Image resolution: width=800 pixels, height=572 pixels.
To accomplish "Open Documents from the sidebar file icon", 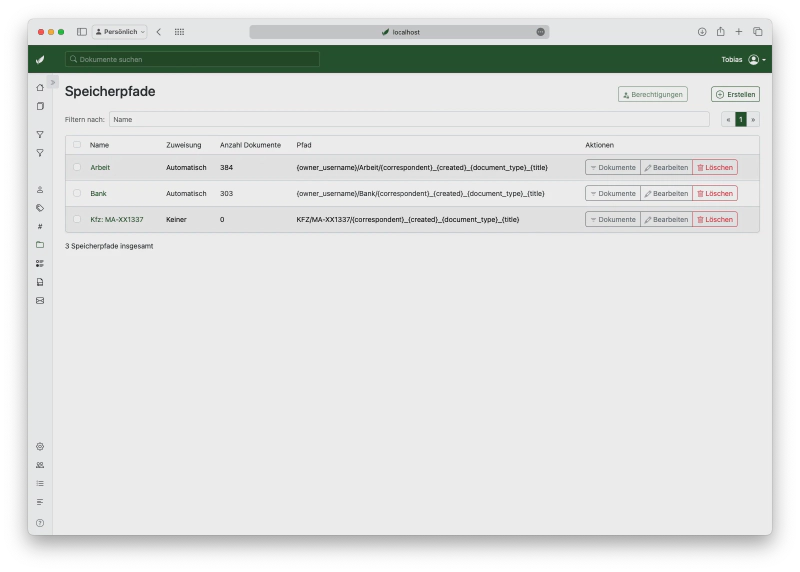I will coord(40,106).
